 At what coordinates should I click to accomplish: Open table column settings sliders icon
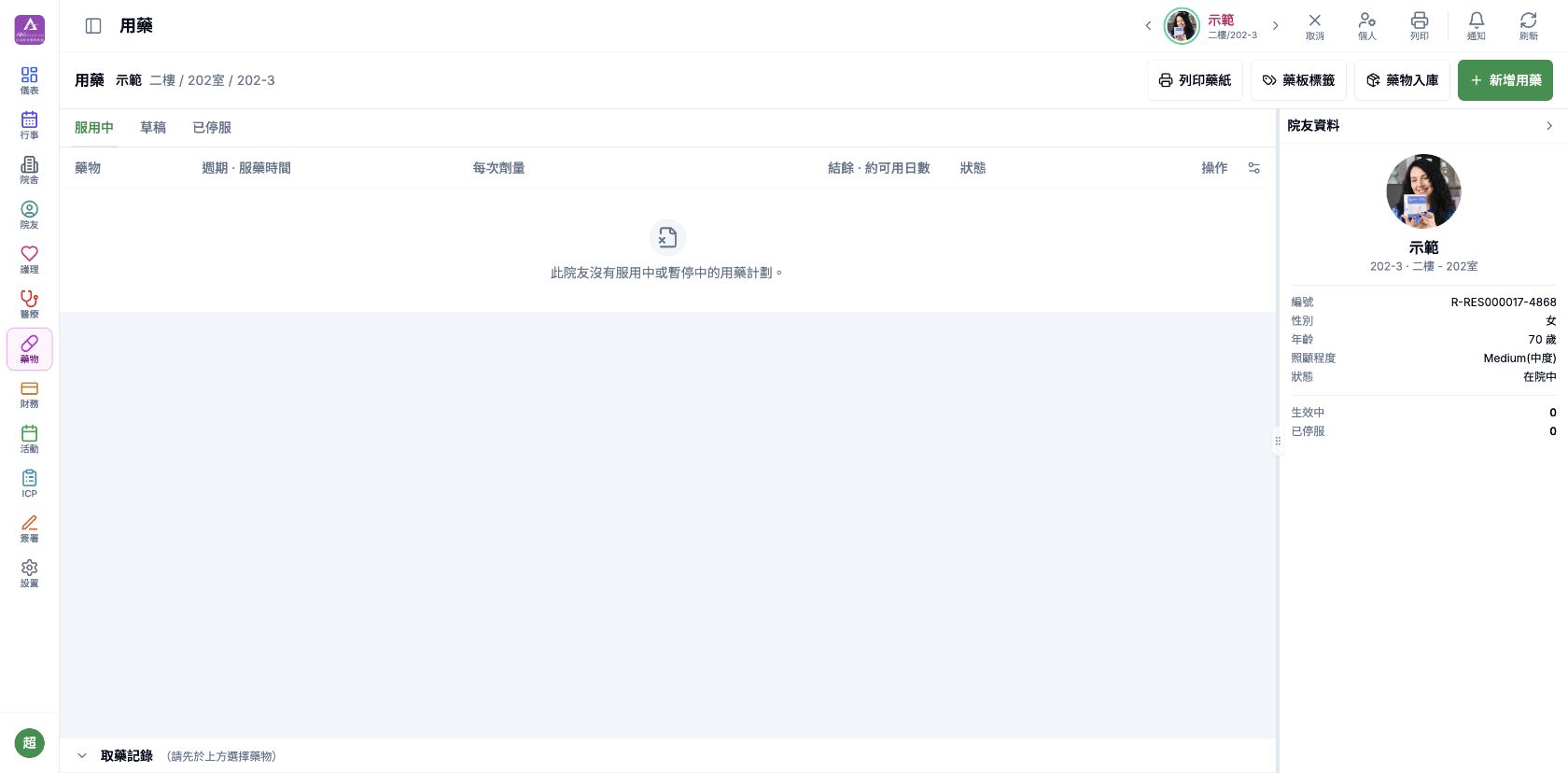(x=1253, y=168)
